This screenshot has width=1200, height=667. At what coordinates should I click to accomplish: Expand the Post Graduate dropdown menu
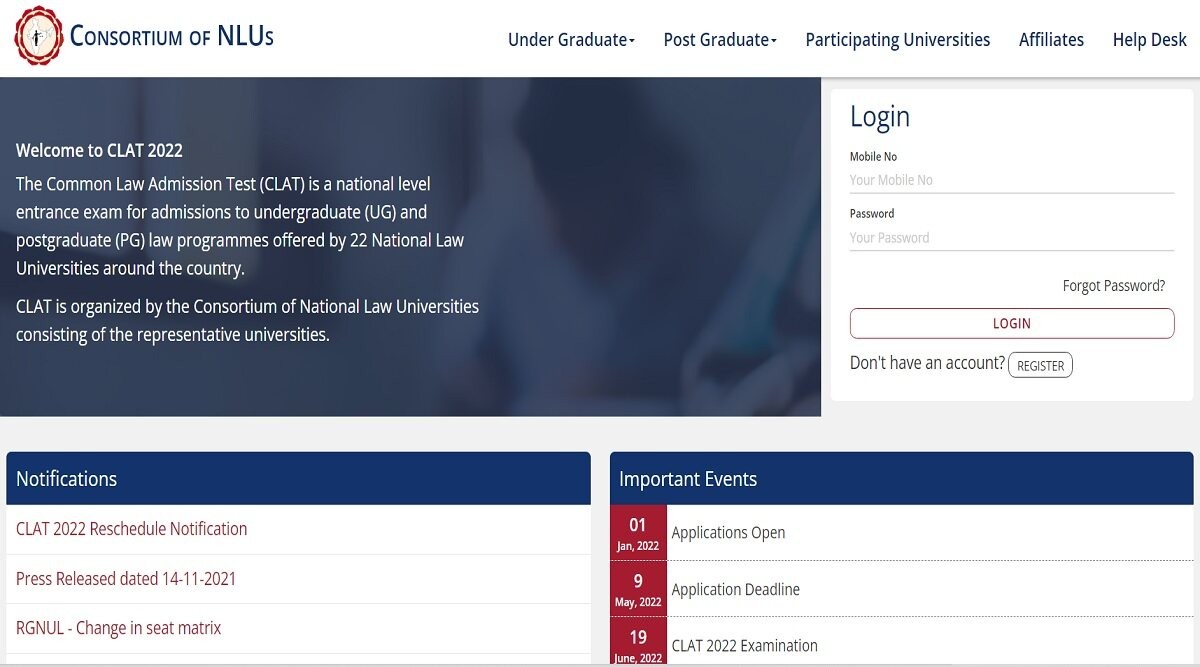[x=720, y=40]
